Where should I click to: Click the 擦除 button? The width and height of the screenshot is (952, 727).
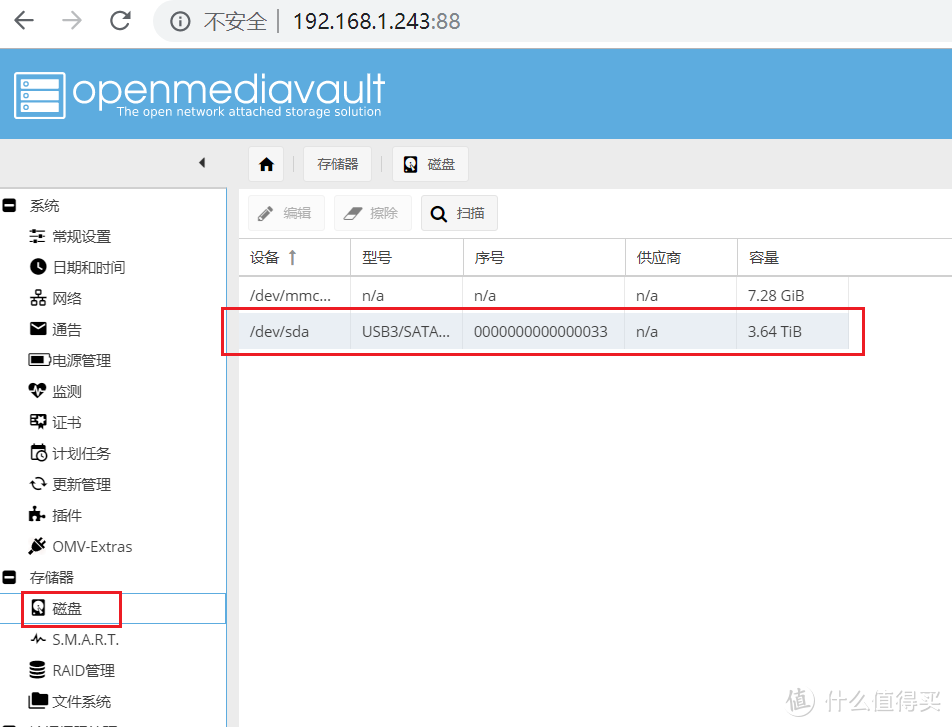373,213
